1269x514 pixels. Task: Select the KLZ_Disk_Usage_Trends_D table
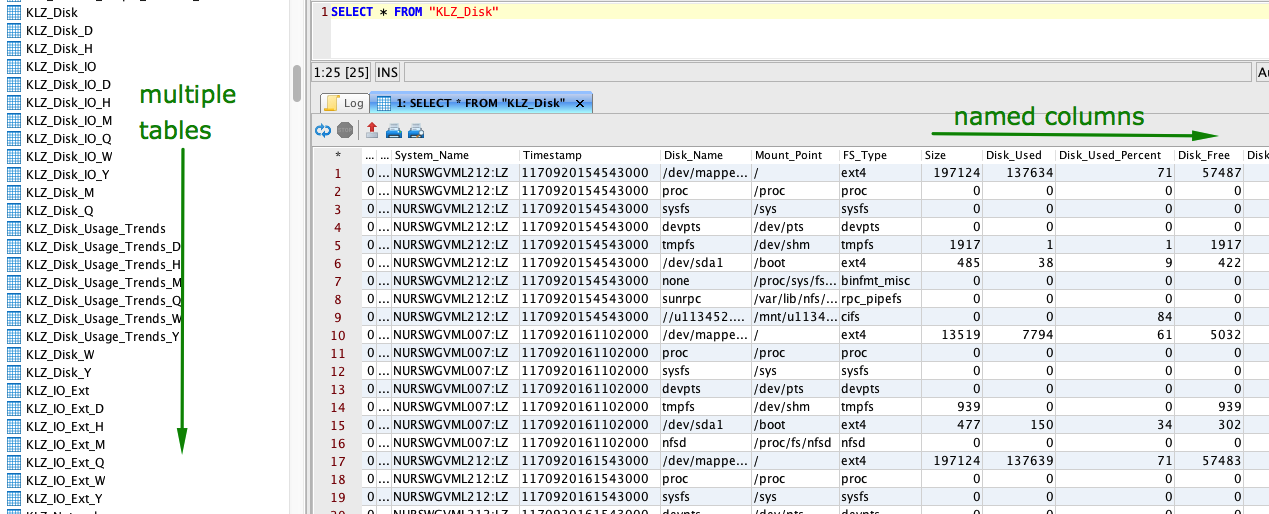tap(103, 246)
